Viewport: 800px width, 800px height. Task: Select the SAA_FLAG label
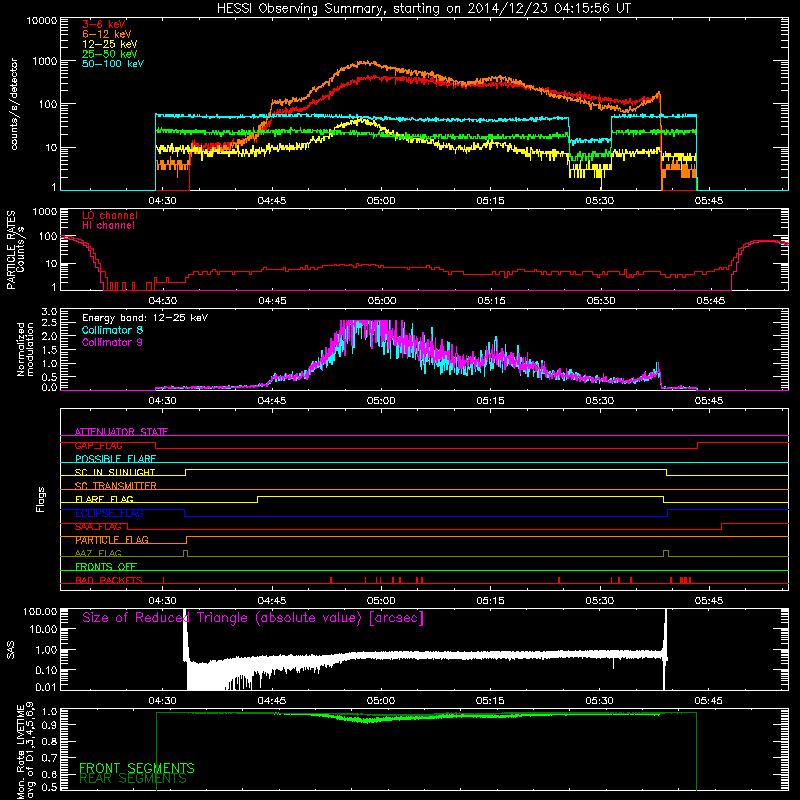point(98,527)
